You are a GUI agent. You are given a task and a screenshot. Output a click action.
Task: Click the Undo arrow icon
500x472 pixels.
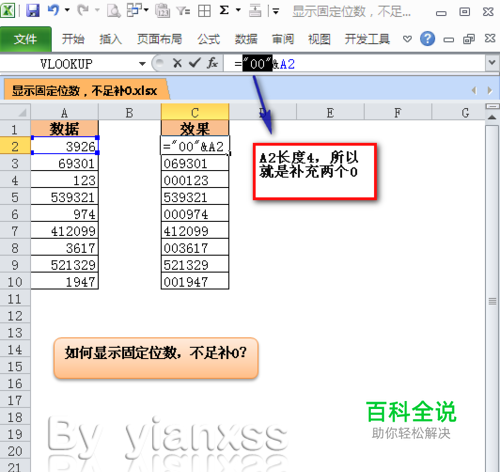[x=53, y=10]
